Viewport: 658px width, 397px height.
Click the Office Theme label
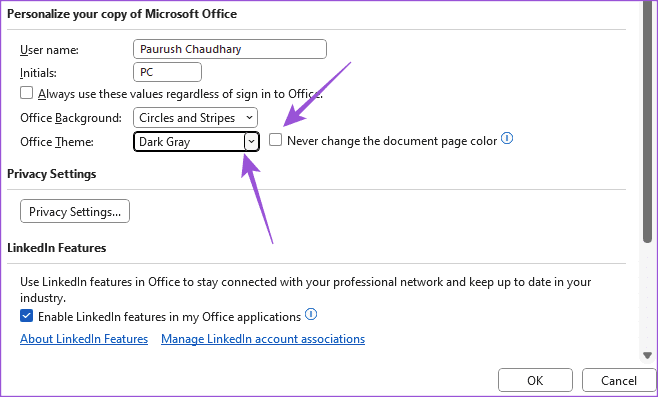(x=57, y=142)
